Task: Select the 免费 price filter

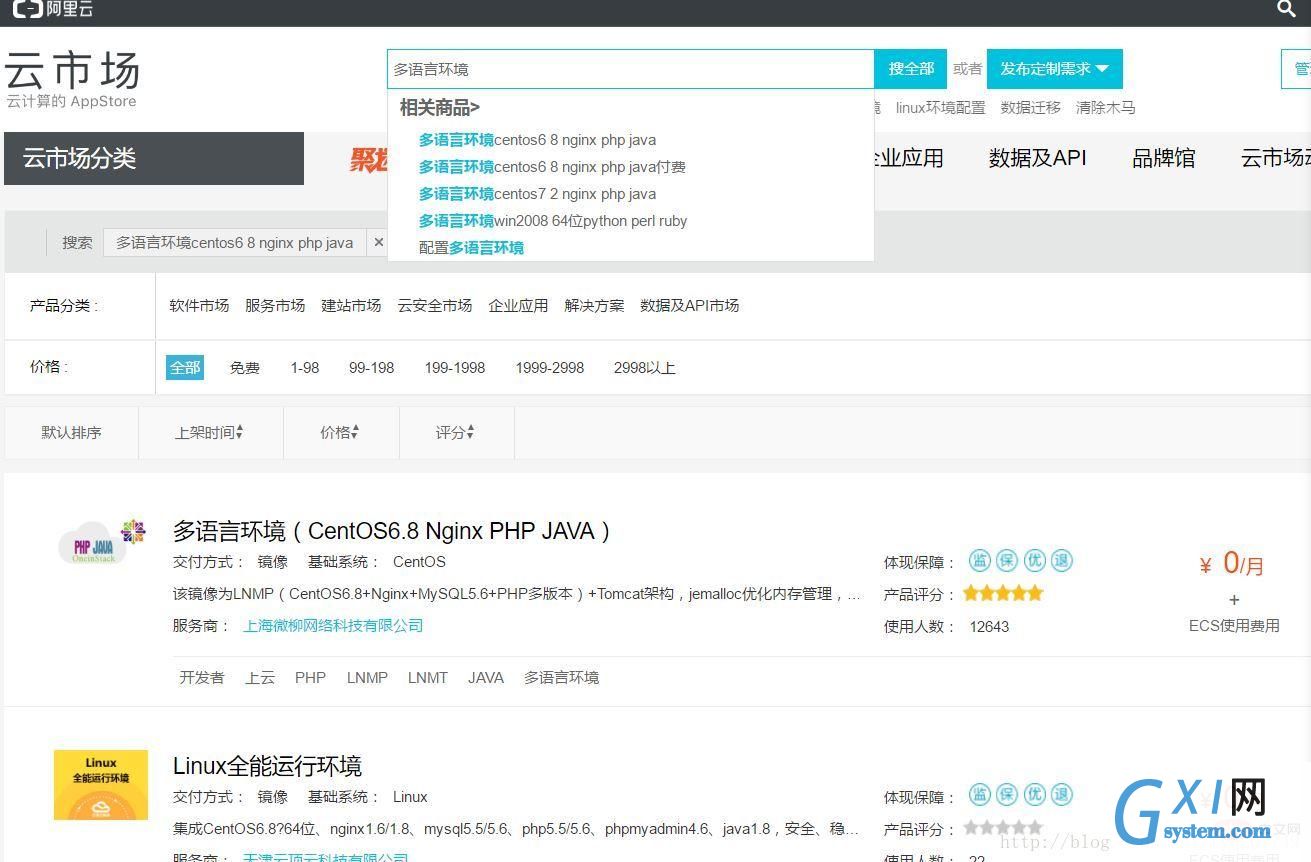Action: click(x=244, y=368)
